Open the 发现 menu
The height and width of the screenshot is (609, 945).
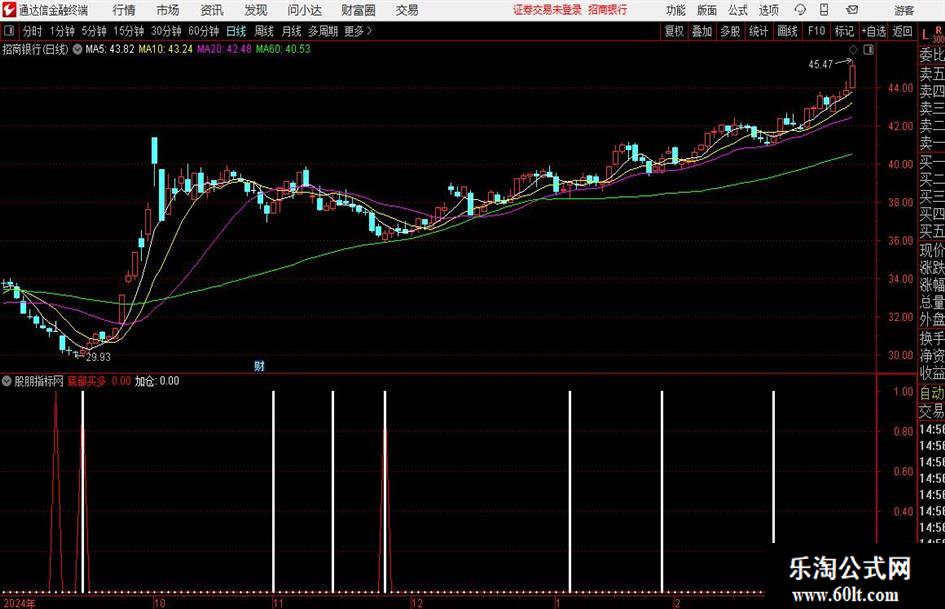pos(256,10)
